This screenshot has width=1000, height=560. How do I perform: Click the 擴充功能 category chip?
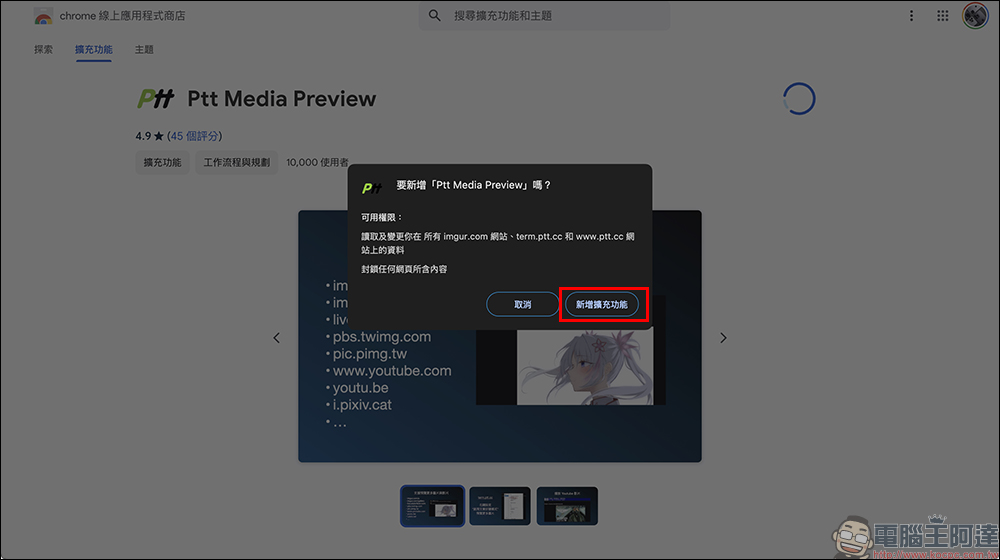click(x=162, y=163)
